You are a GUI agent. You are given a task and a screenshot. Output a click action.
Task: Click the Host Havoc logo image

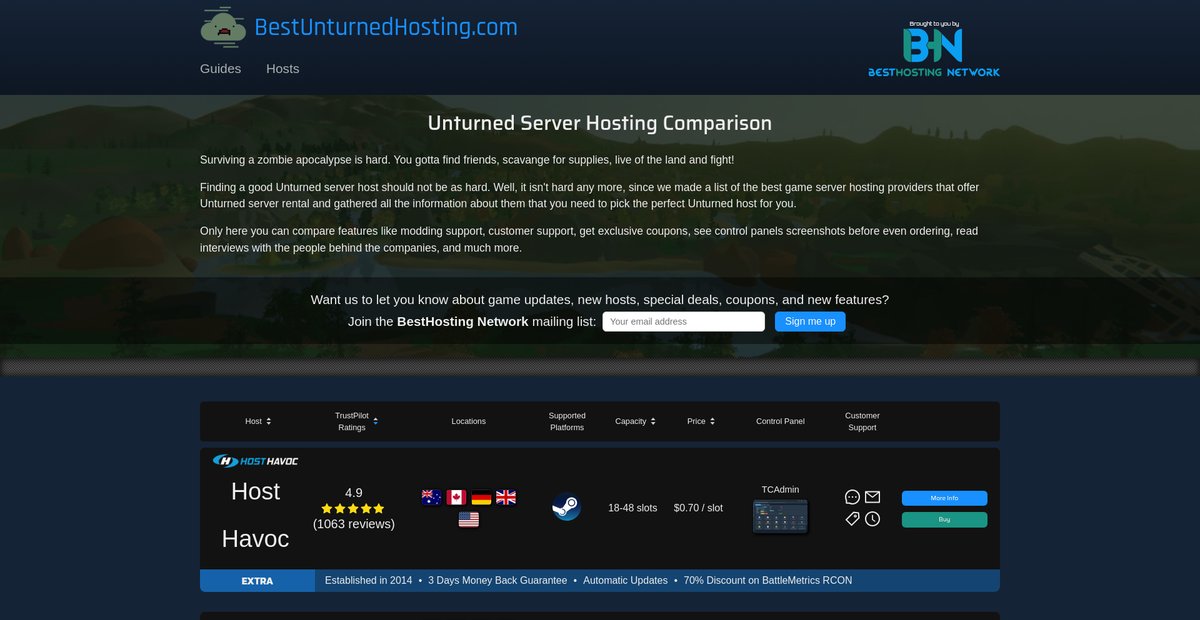point(255,461)
